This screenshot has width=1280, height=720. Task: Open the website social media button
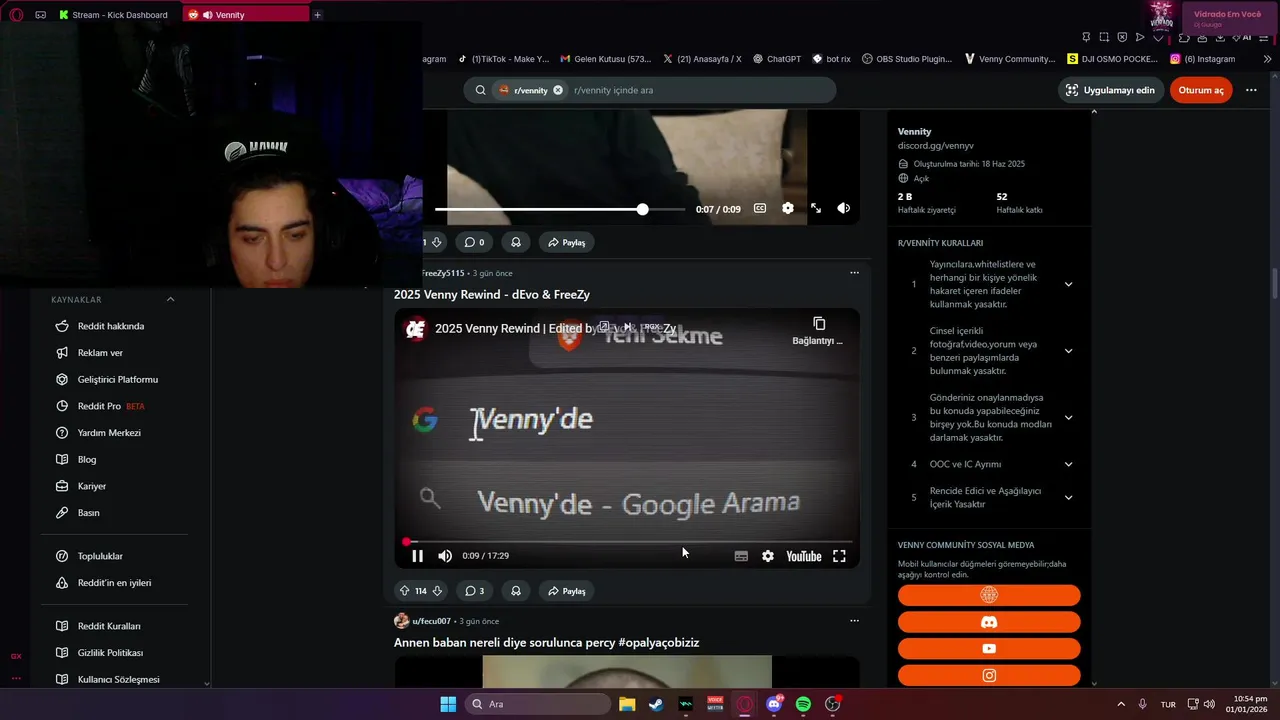coord(989,595)
